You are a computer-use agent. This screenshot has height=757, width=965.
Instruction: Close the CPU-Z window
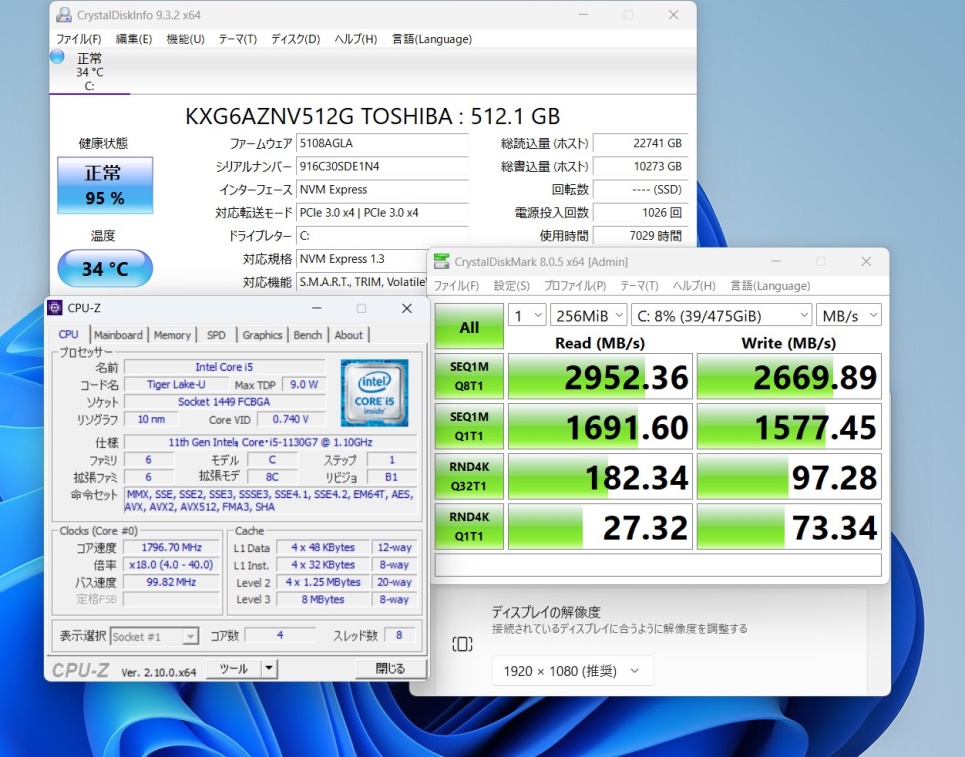tap(407, 308)
